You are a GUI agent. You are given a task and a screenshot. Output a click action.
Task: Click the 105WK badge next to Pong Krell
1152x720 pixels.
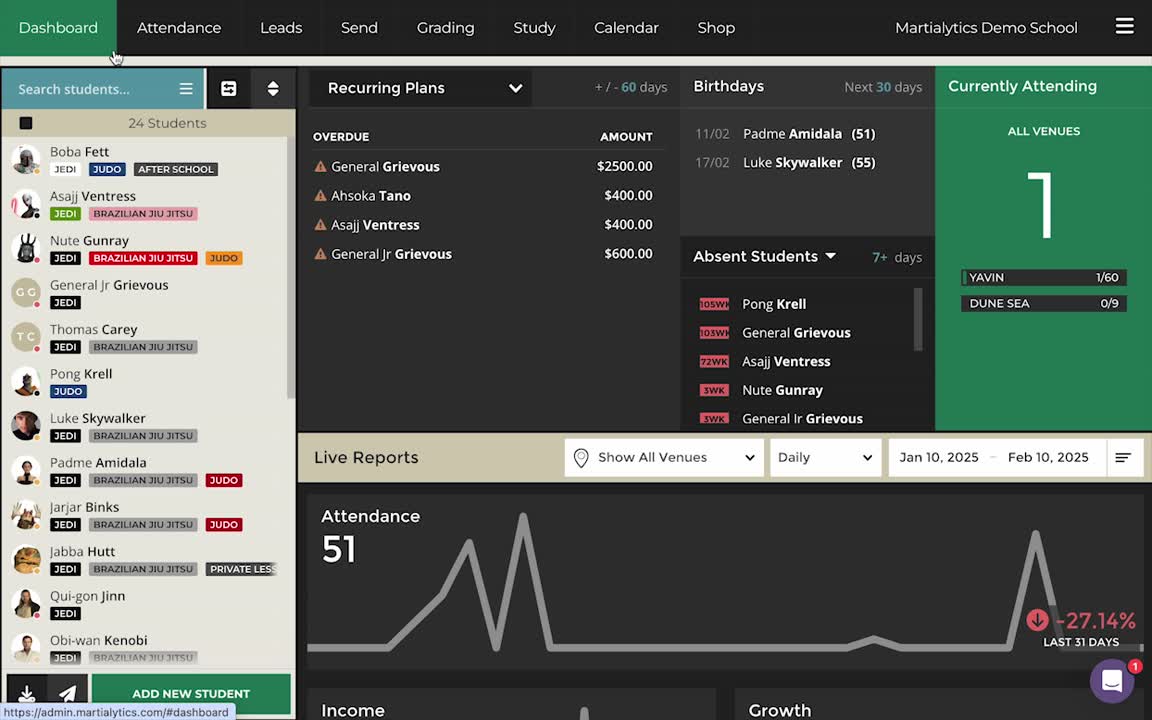[x=713, y=304]
